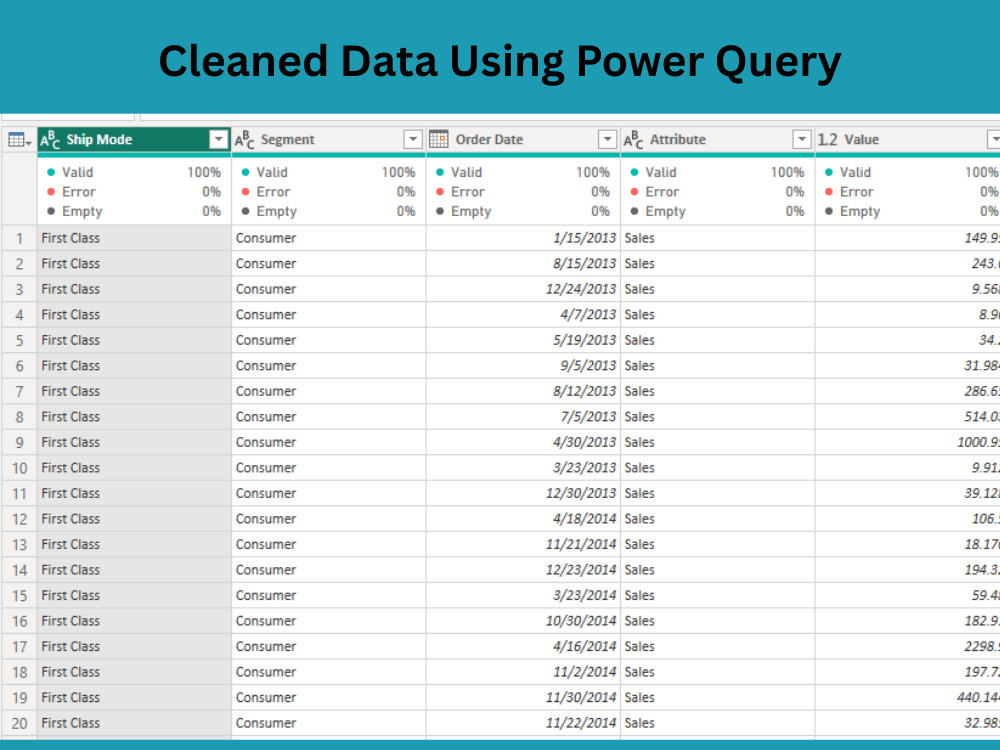Click Error 0% quality stat under Segment

(328, 191)
